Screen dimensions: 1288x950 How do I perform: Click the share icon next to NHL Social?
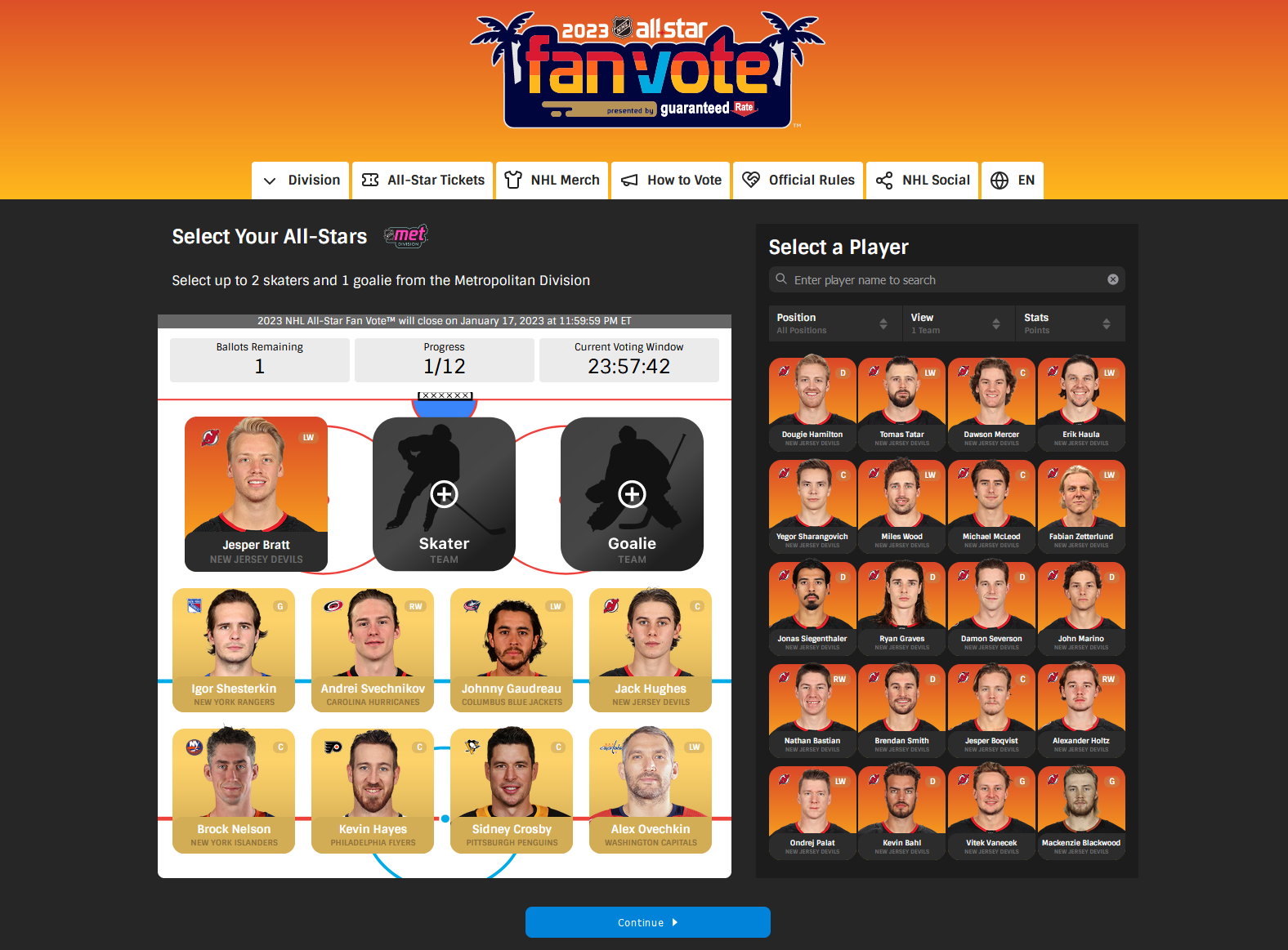click(884, 181)
